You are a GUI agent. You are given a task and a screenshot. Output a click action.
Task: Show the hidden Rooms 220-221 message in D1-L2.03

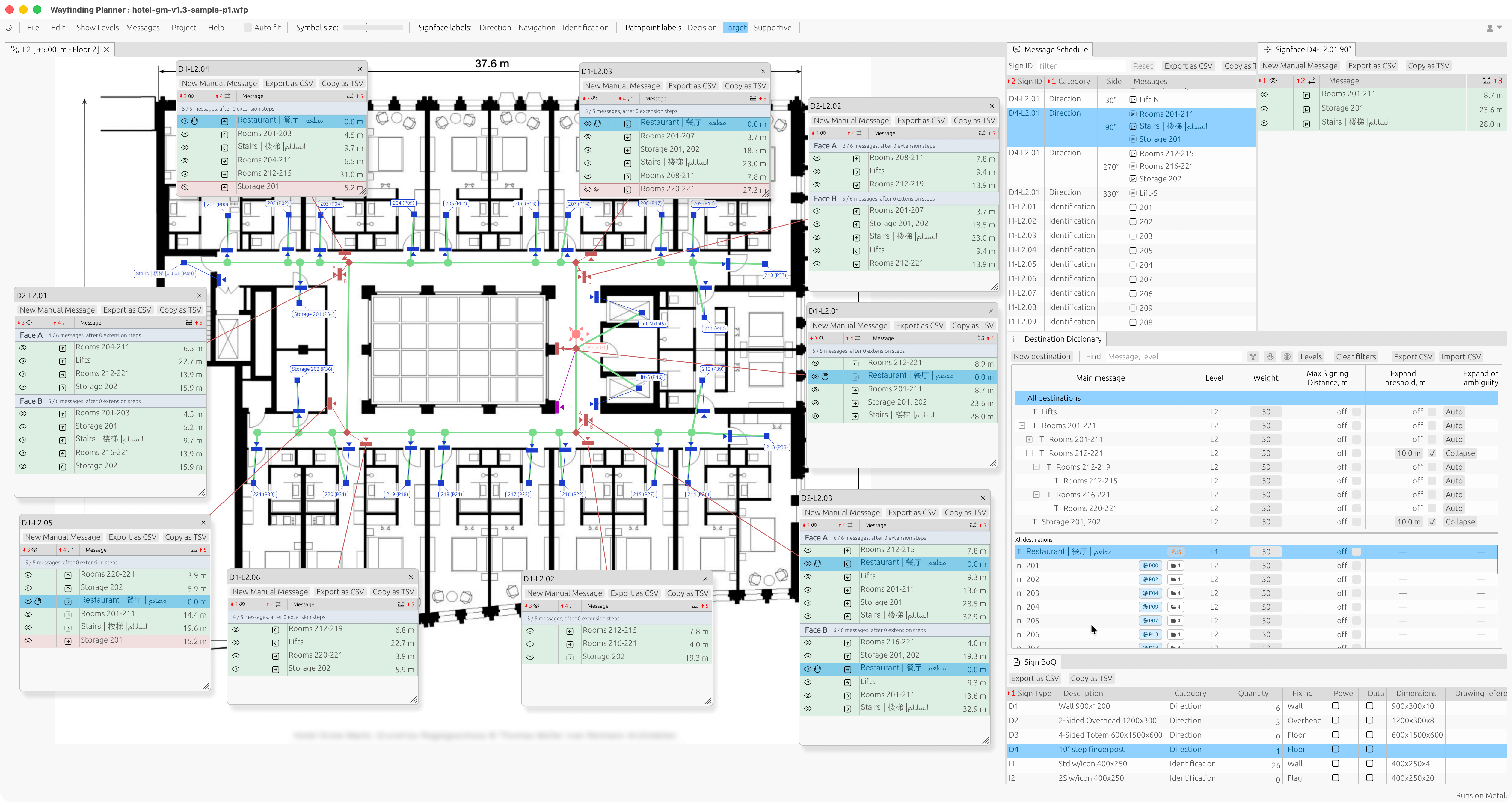point(588,190)
